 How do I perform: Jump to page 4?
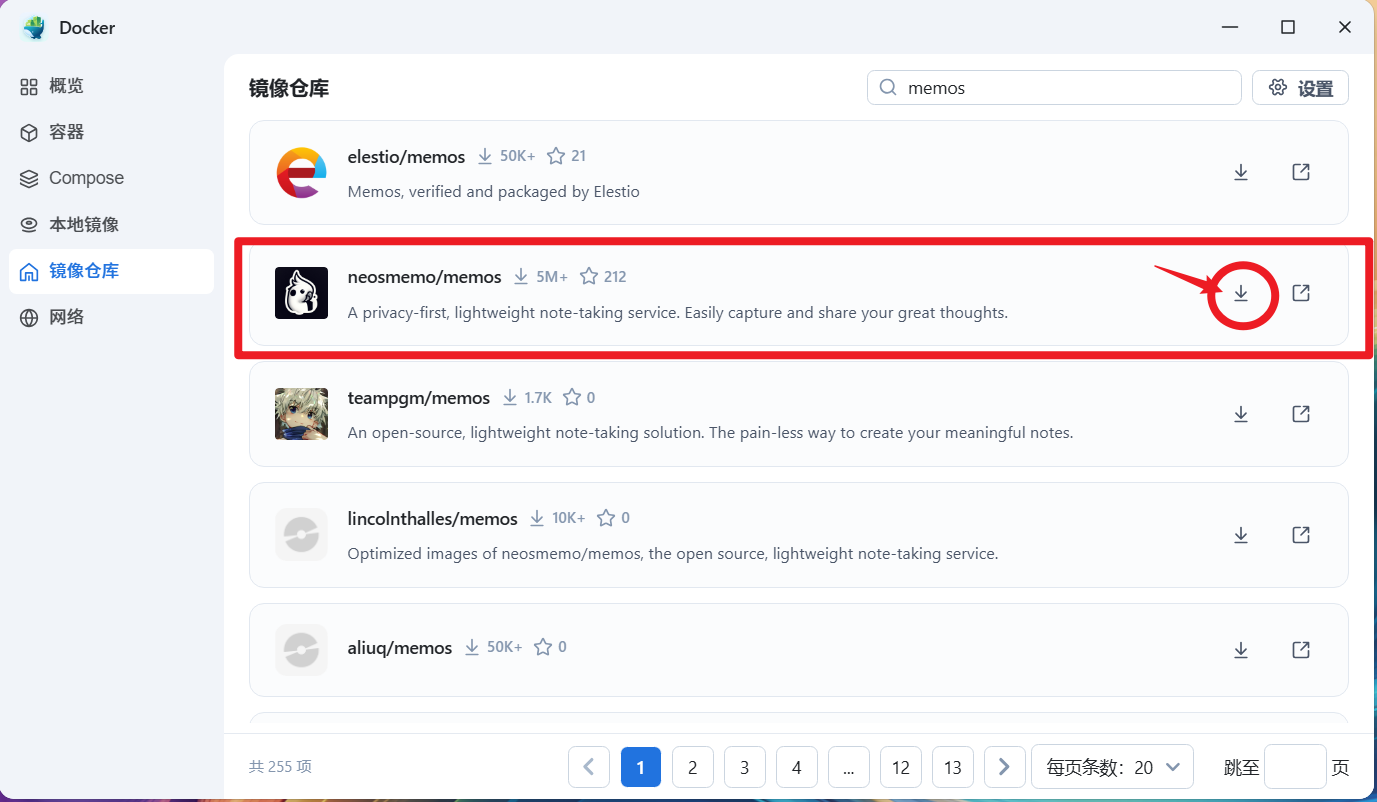click(x=797, y=767)
